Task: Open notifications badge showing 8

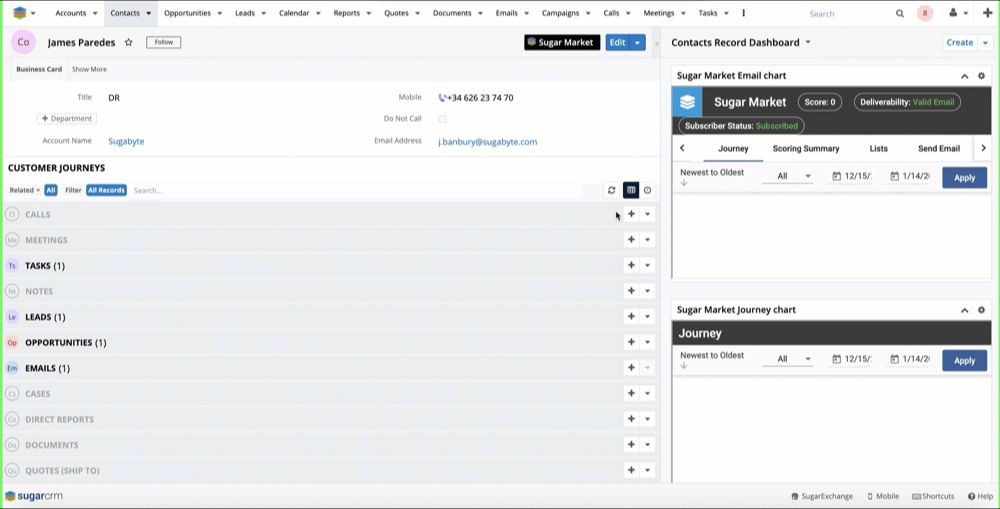Action: point(925,13)
